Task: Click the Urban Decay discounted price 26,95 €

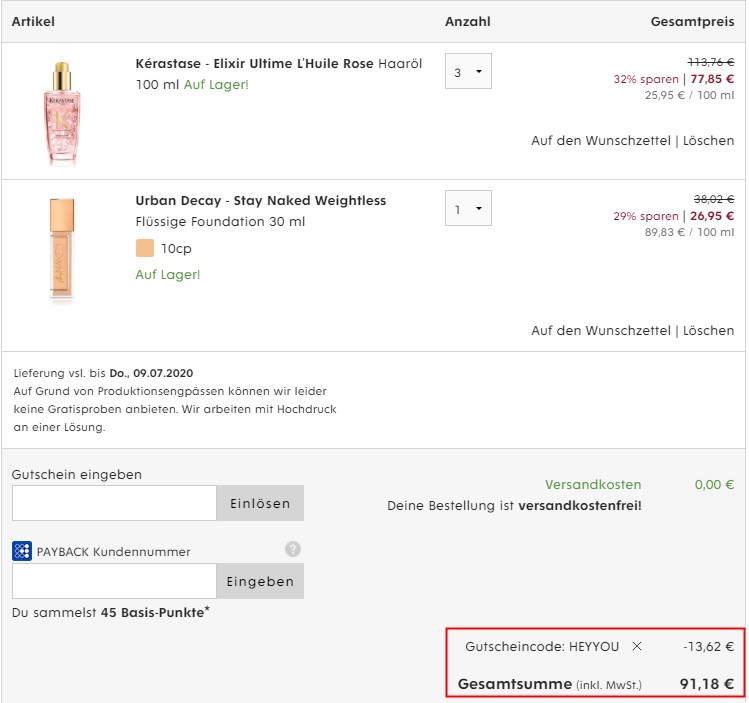Action: point(712,216)
